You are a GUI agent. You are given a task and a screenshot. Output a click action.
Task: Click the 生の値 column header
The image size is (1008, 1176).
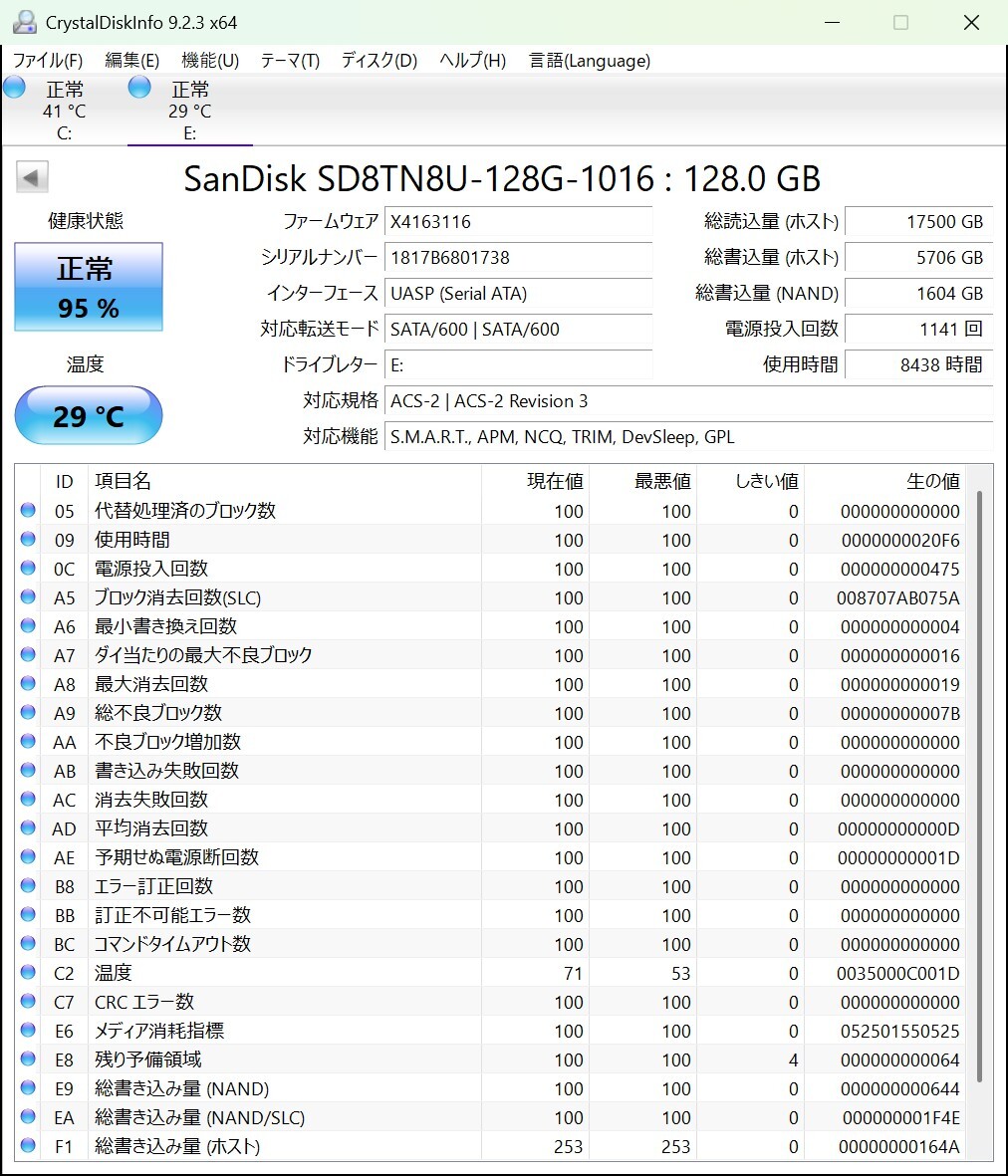coord(932,481)
